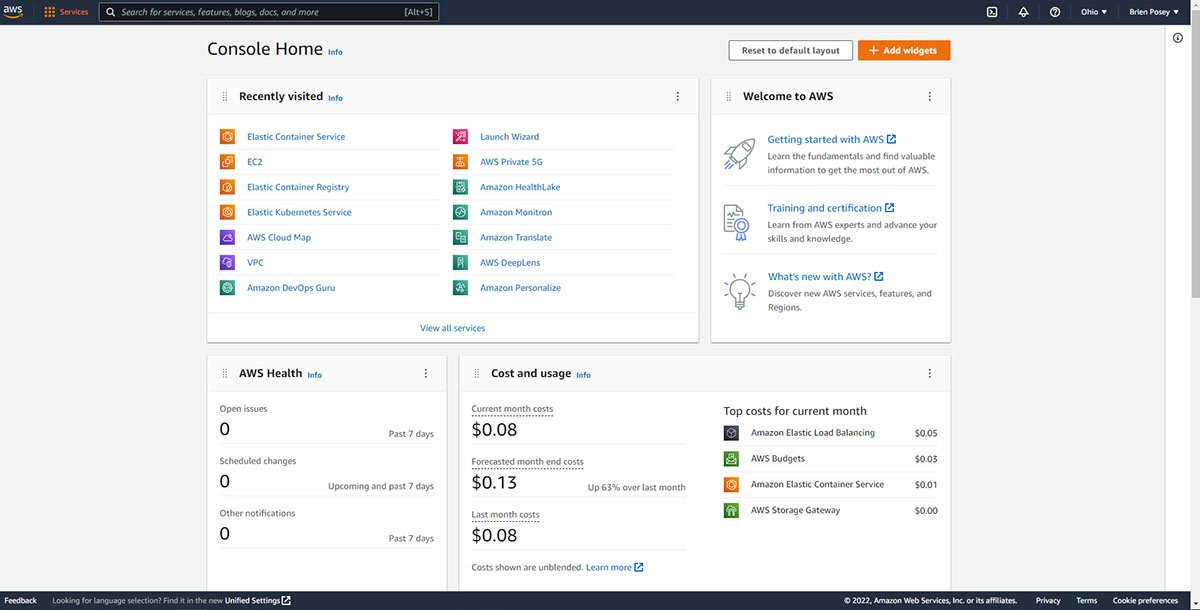
Task: Open the Brien Posey account menu
Action: pos(1153,12)
